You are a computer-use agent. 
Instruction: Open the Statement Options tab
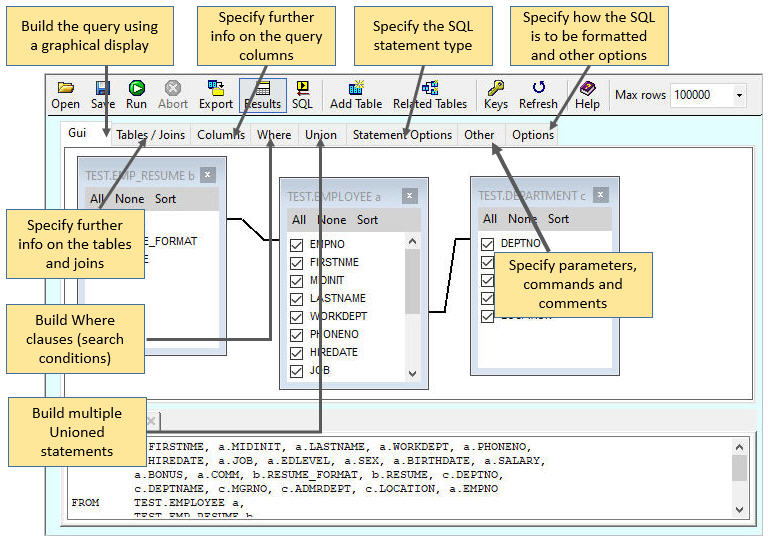pyautogui.click(x=402, y=135)
